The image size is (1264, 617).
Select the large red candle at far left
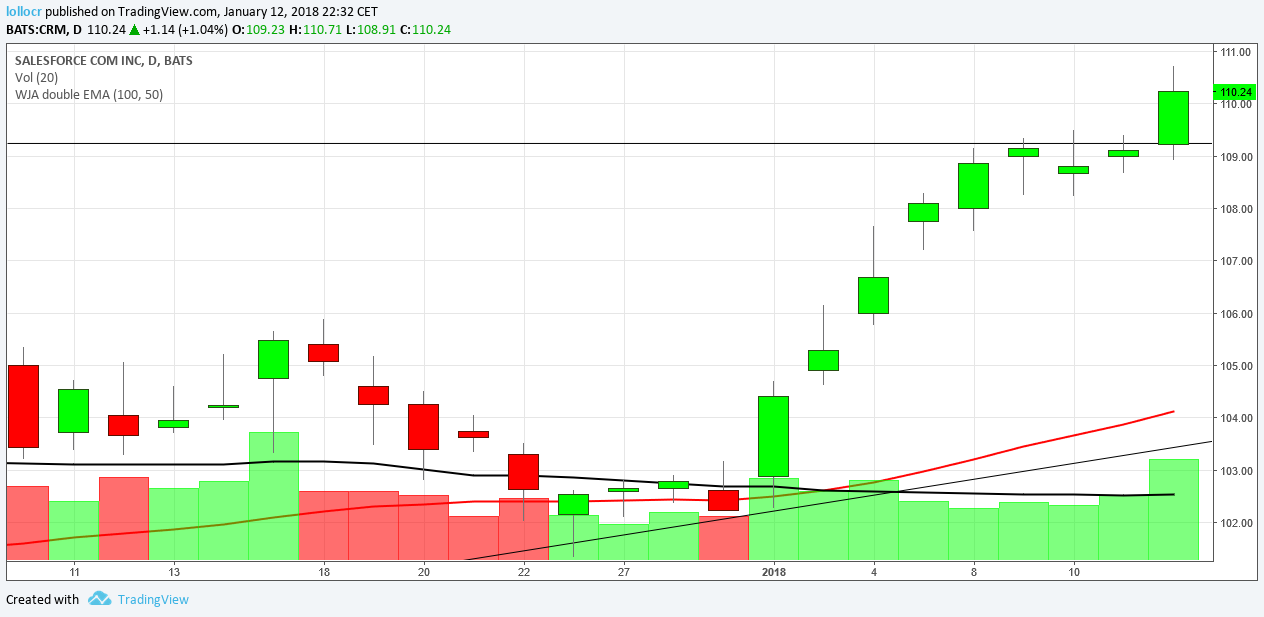coord(23,405)
